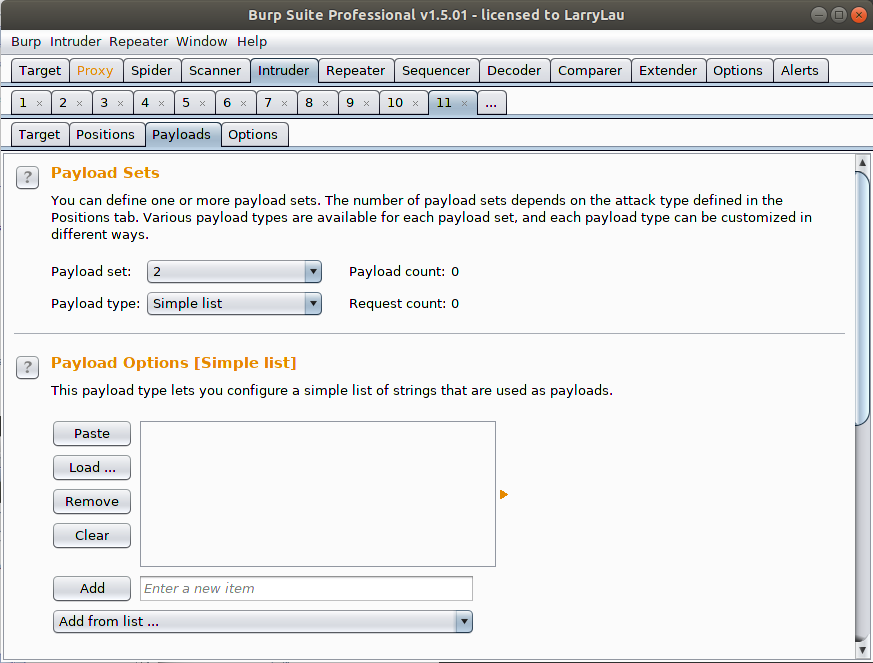Close Intruder attack tab 4
This screenshot has width=873, height=663.
pyautogui.click(x=161, y=104)
